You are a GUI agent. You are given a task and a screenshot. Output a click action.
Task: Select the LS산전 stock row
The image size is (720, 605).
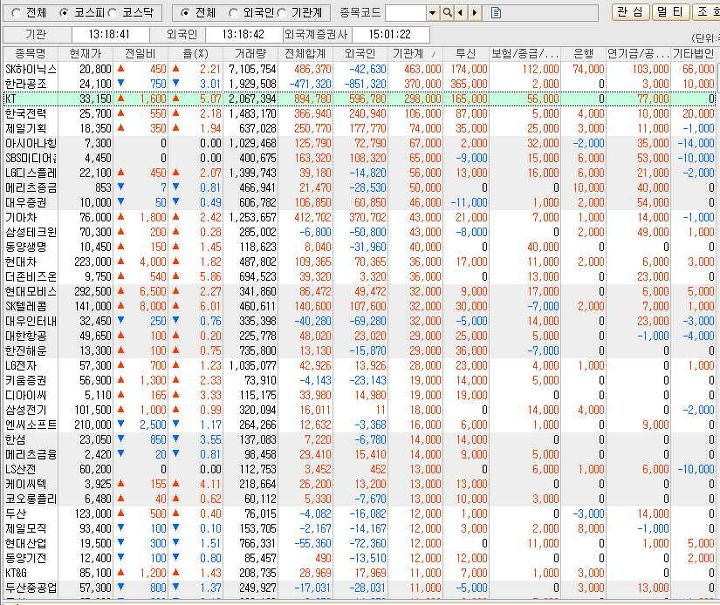360,469
